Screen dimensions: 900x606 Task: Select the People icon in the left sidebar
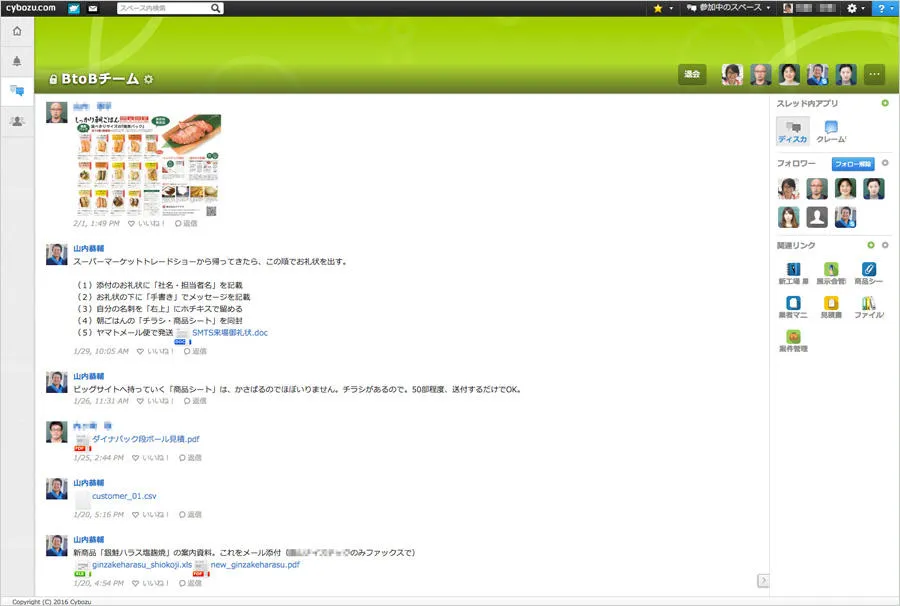pyautogui.click(x=17, y=121)
